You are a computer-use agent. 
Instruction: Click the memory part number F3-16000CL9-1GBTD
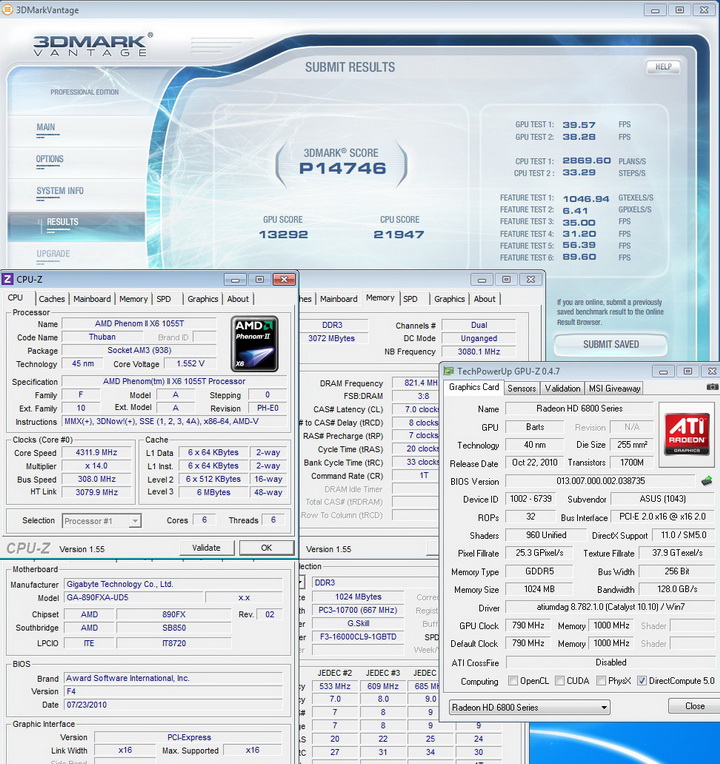click(x=358, y=637)
